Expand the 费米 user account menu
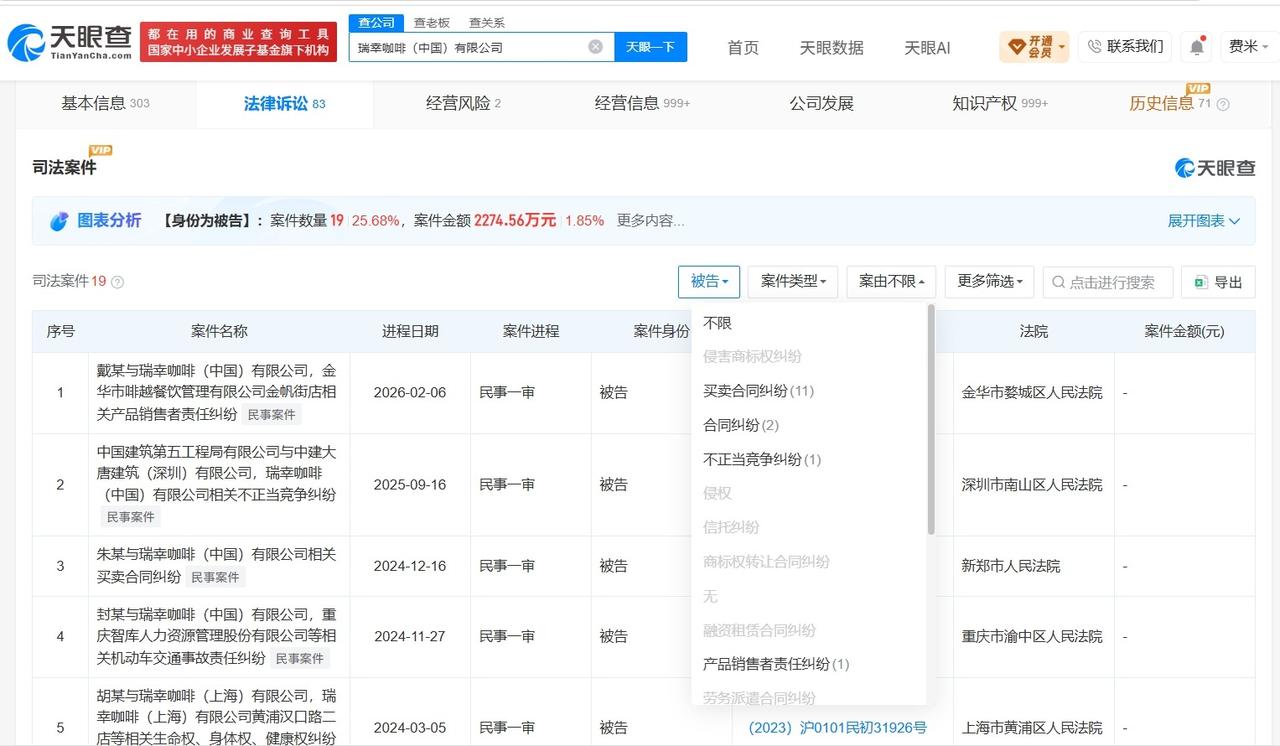Screen dimensions: 1280x746 pos(1249,46)
